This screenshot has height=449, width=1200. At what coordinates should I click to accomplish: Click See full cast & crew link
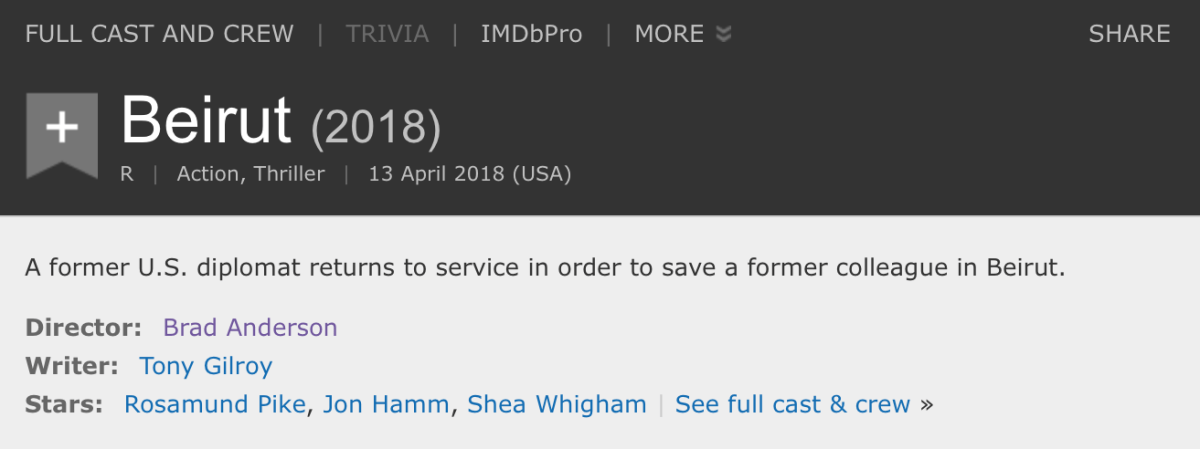tap(793, 404)
